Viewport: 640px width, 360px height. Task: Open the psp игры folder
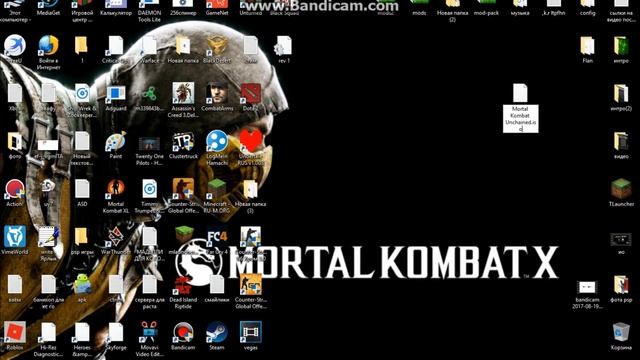pos(82,237)
